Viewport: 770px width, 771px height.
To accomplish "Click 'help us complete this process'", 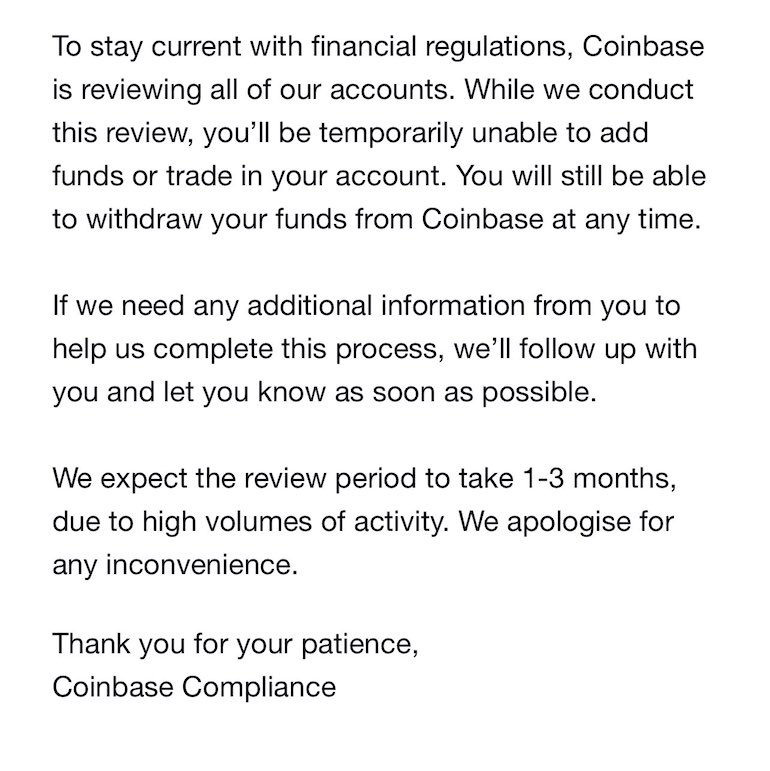I will coord(244,351).
